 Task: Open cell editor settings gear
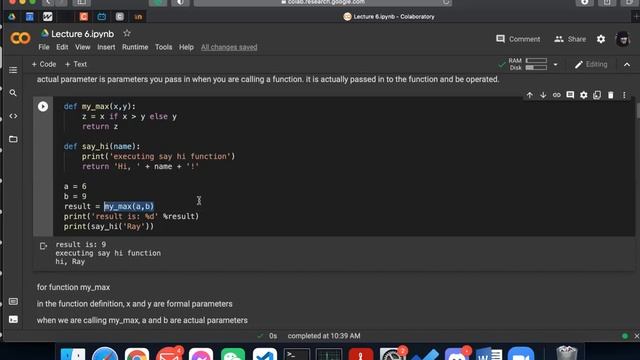pyautogui.click(x=584, y=95)
